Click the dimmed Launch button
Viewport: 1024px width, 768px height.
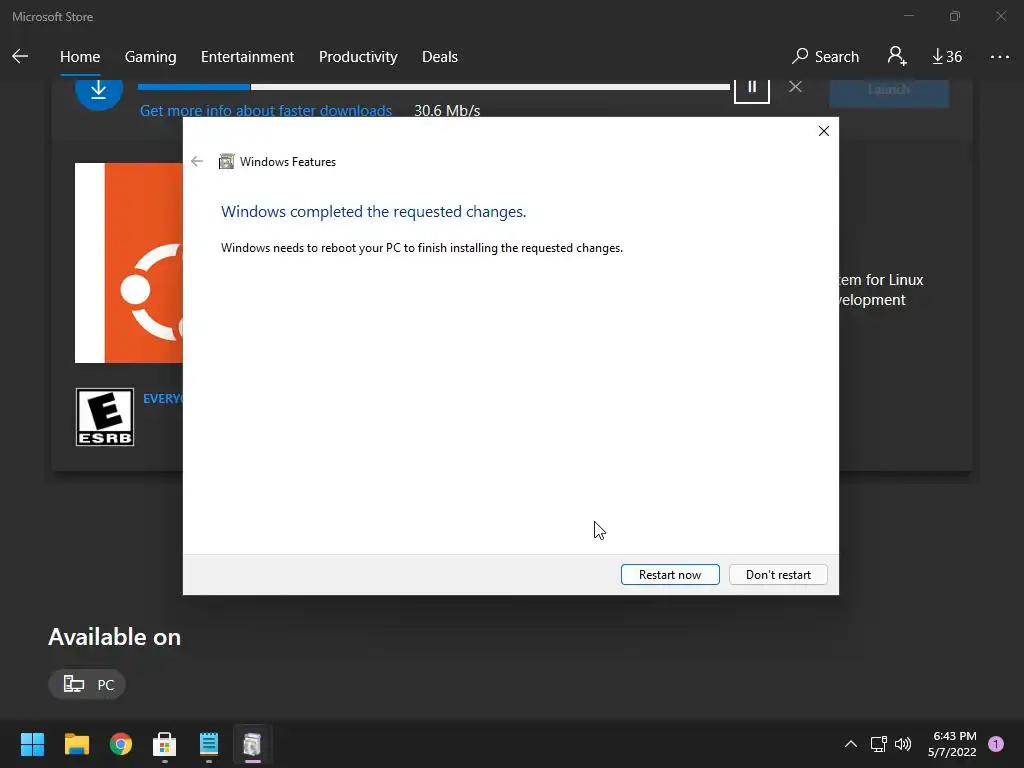tap(889, 92)
